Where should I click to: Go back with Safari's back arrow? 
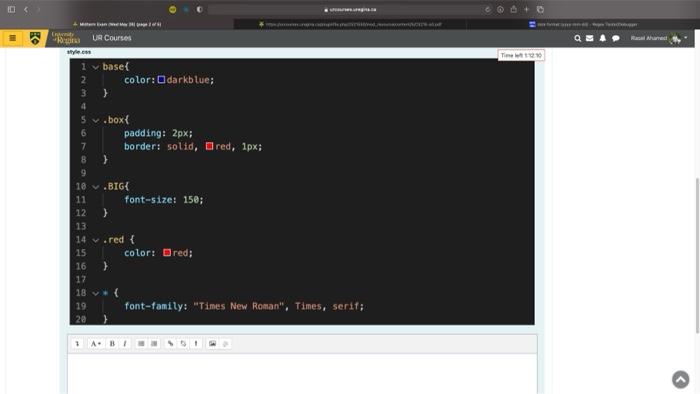click(26, 9)
